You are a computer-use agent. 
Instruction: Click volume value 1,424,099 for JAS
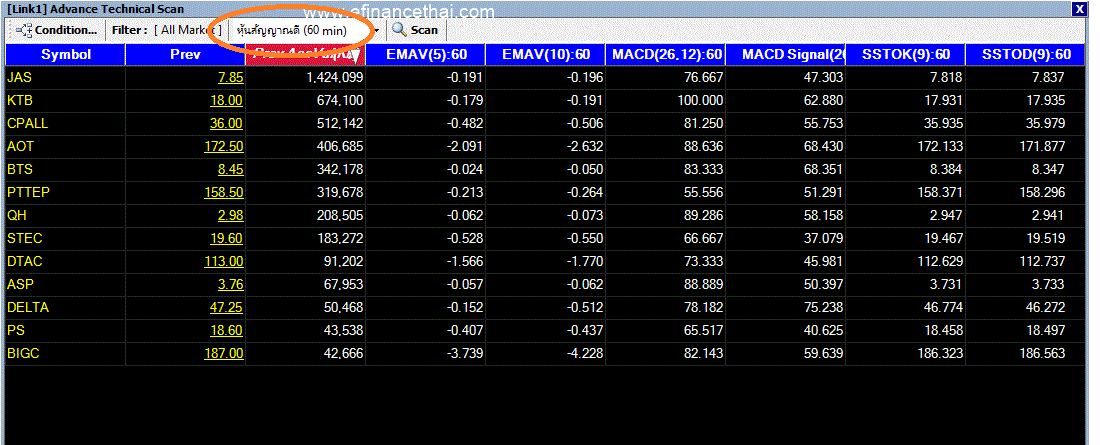[335, 77]
